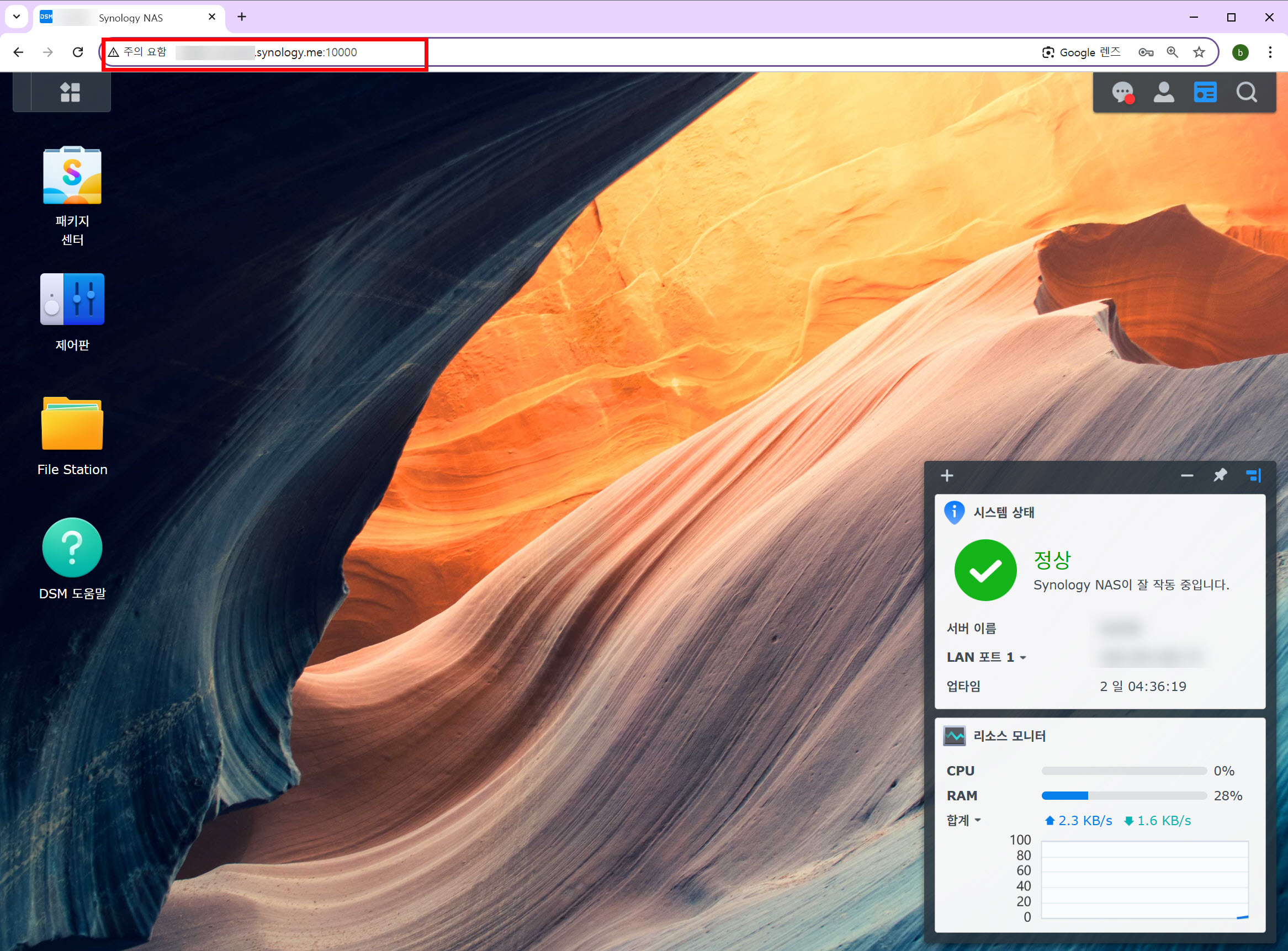This screenshot has width=1288, height=951.
Task: Toggle the widgets panel icon in taskbar
Action: (x=1205, y=92)
